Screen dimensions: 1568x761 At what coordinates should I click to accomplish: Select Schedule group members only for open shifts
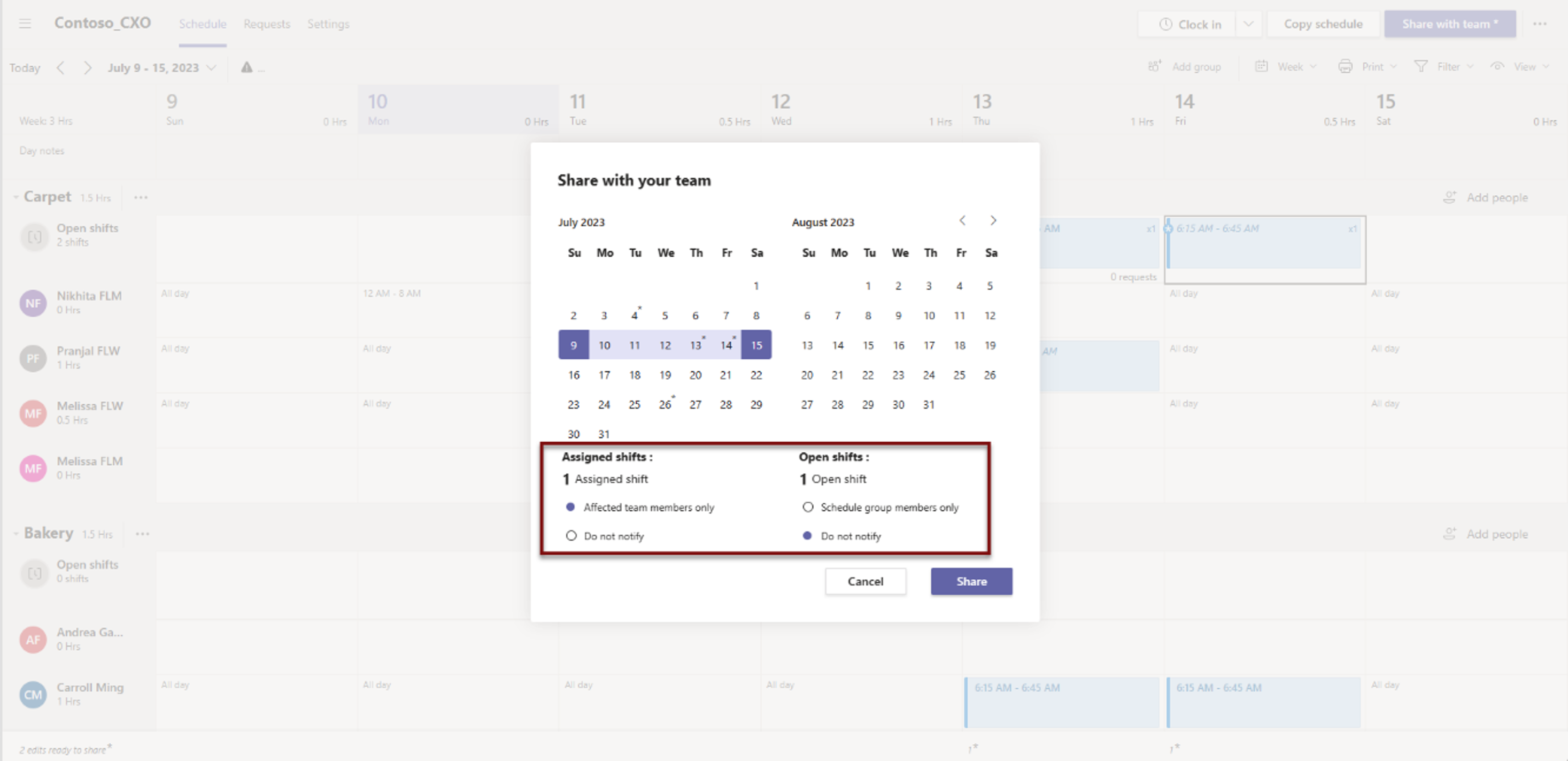click(808, 506)
